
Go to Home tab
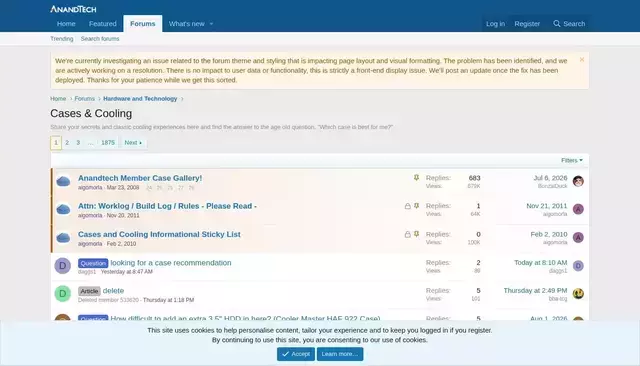(x=66, y=24)
